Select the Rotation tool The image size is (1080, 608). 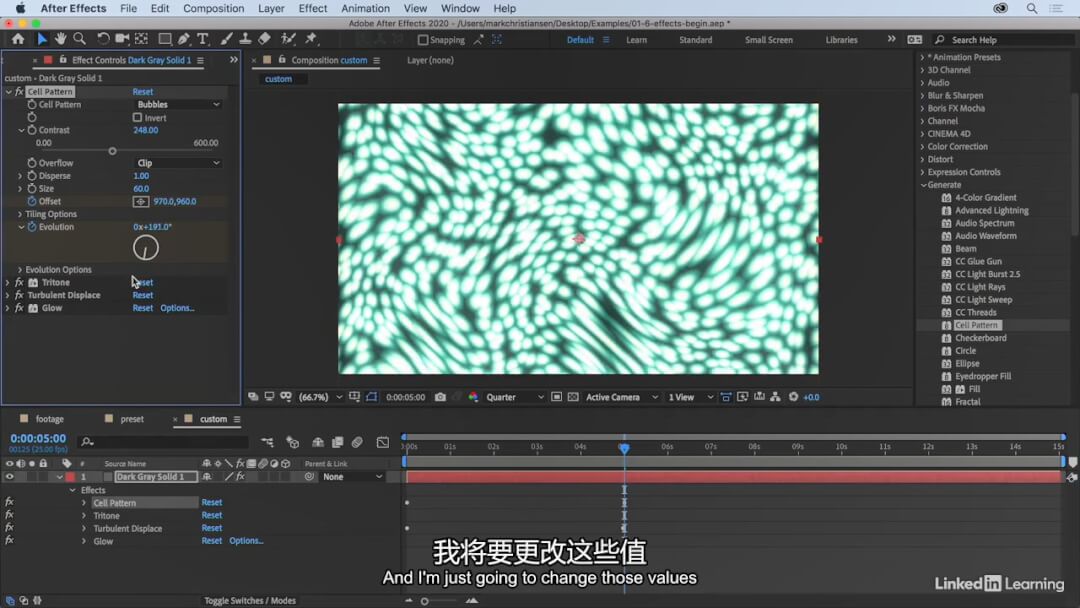(103, 39)
